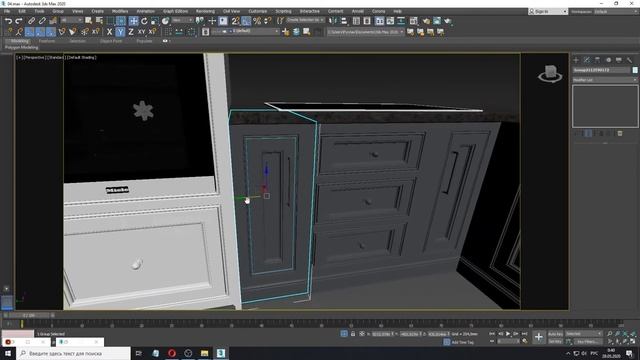Click the Maximize Viewport toggle icon
The width and height of the screenshot is (640, 360).
point(633,341)
